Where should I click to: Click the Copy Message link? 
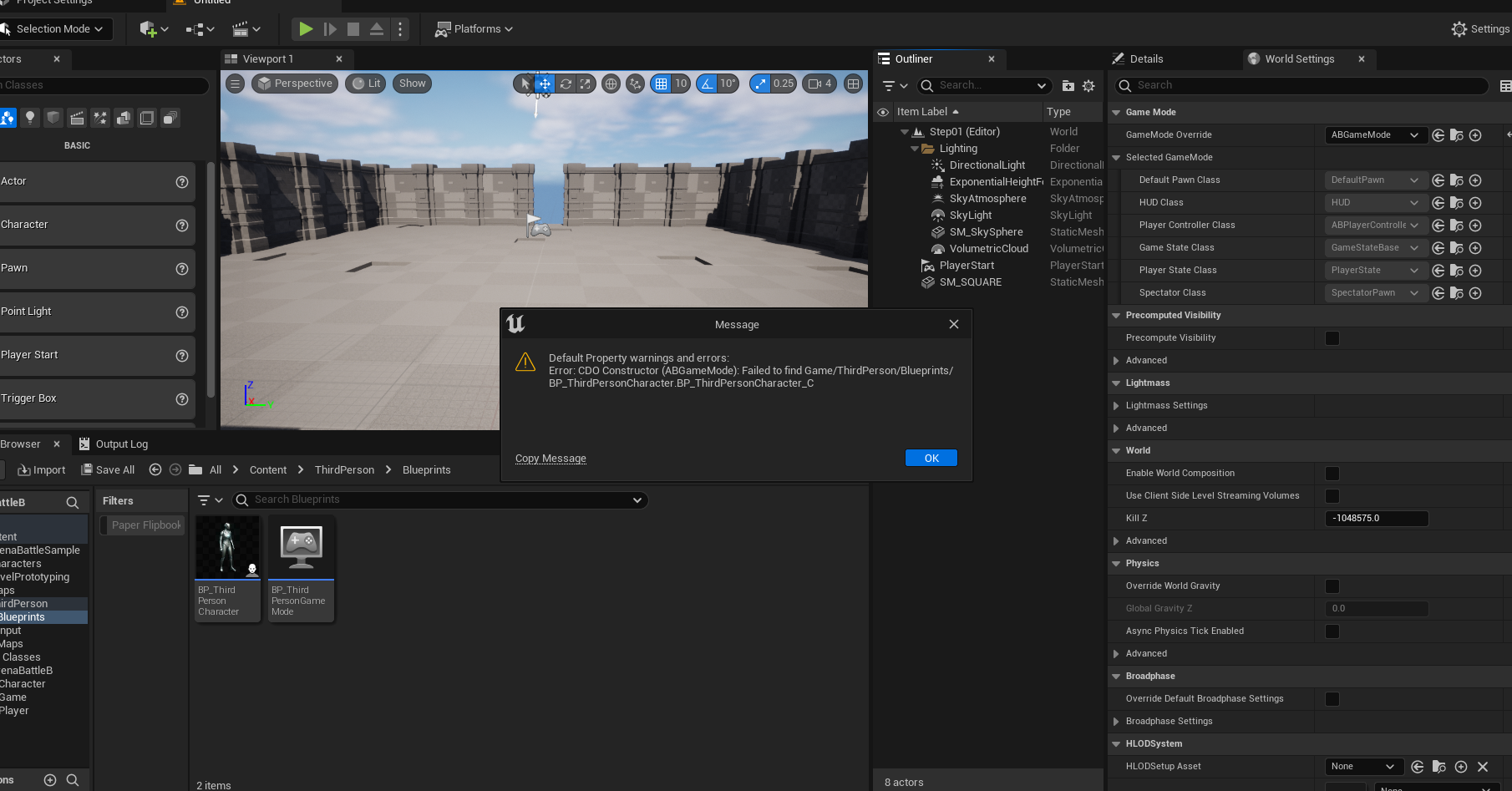[x=551, y=459]
